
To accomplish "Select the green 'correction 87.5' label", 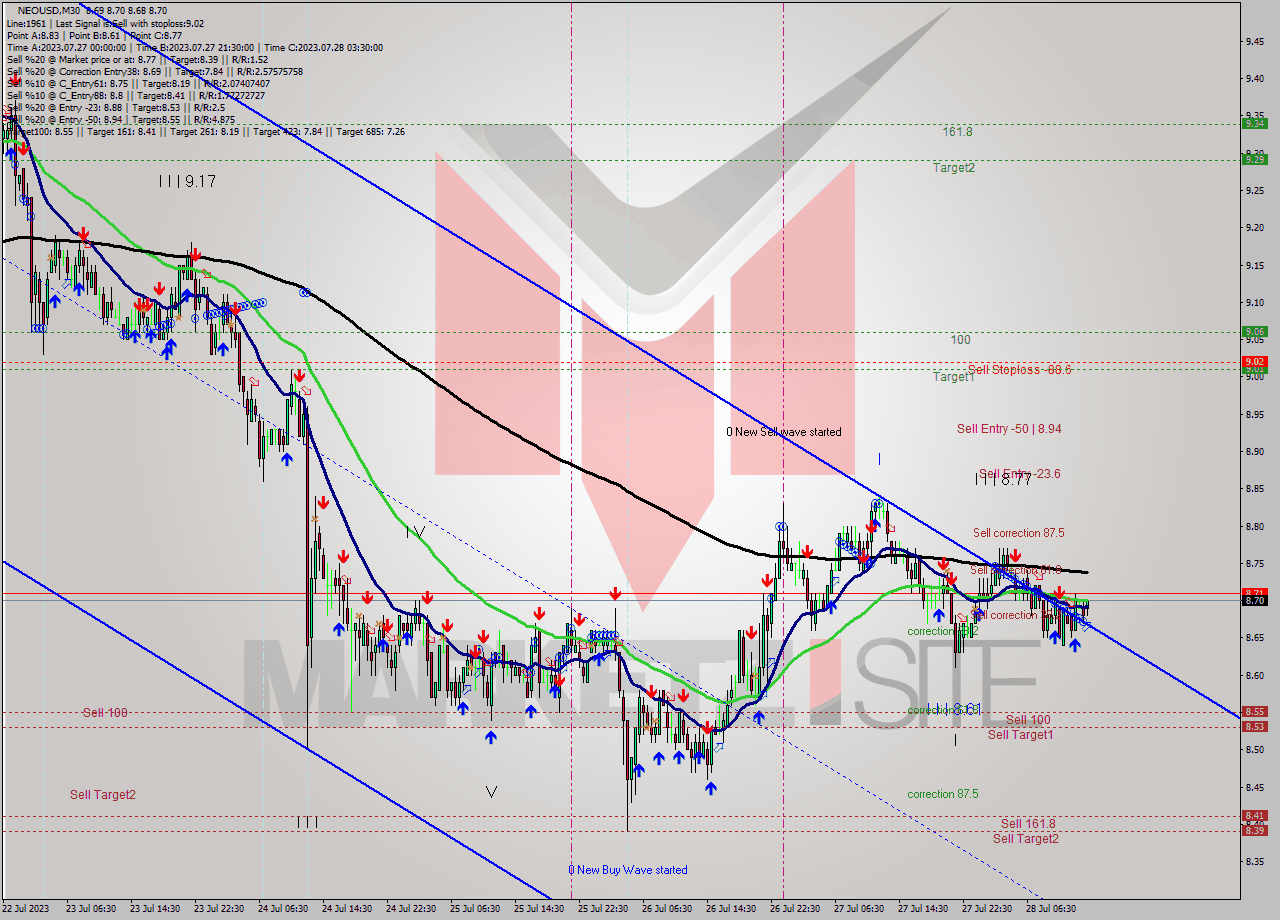I will pyautogui.click(x=943, y=794).
